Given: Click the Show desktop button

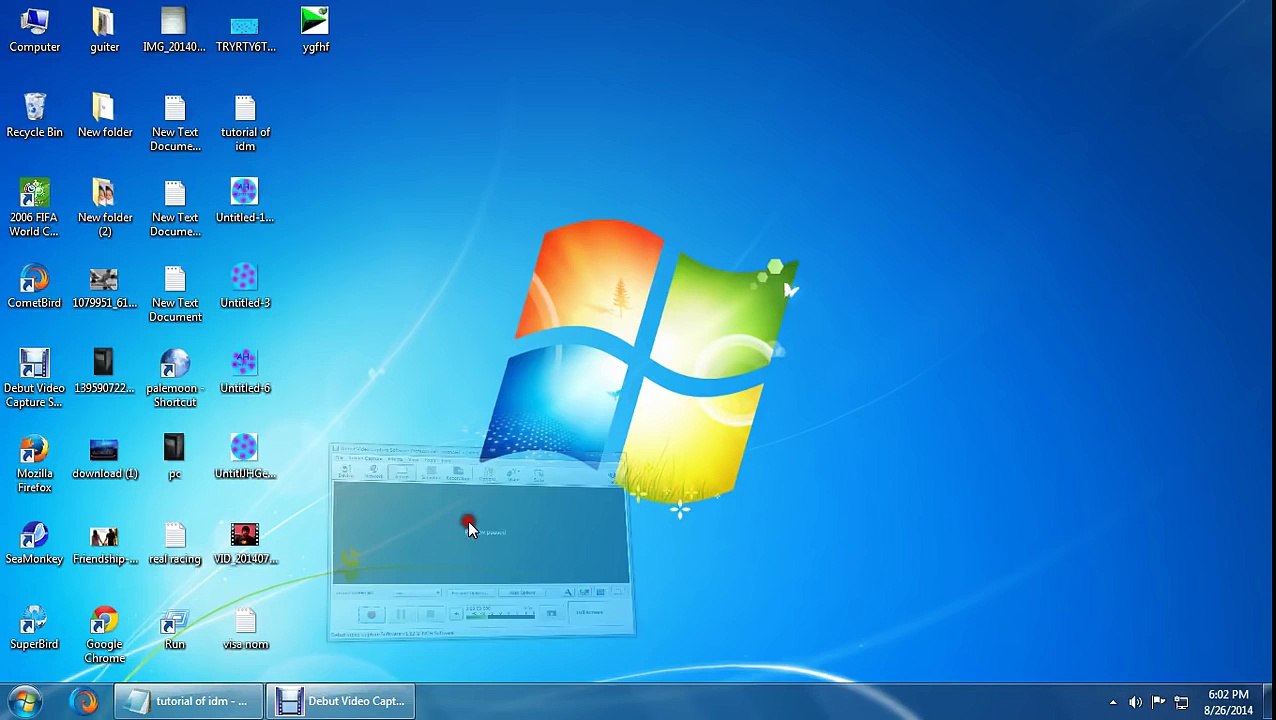Looking at the screenshot, I should 1269,702.
